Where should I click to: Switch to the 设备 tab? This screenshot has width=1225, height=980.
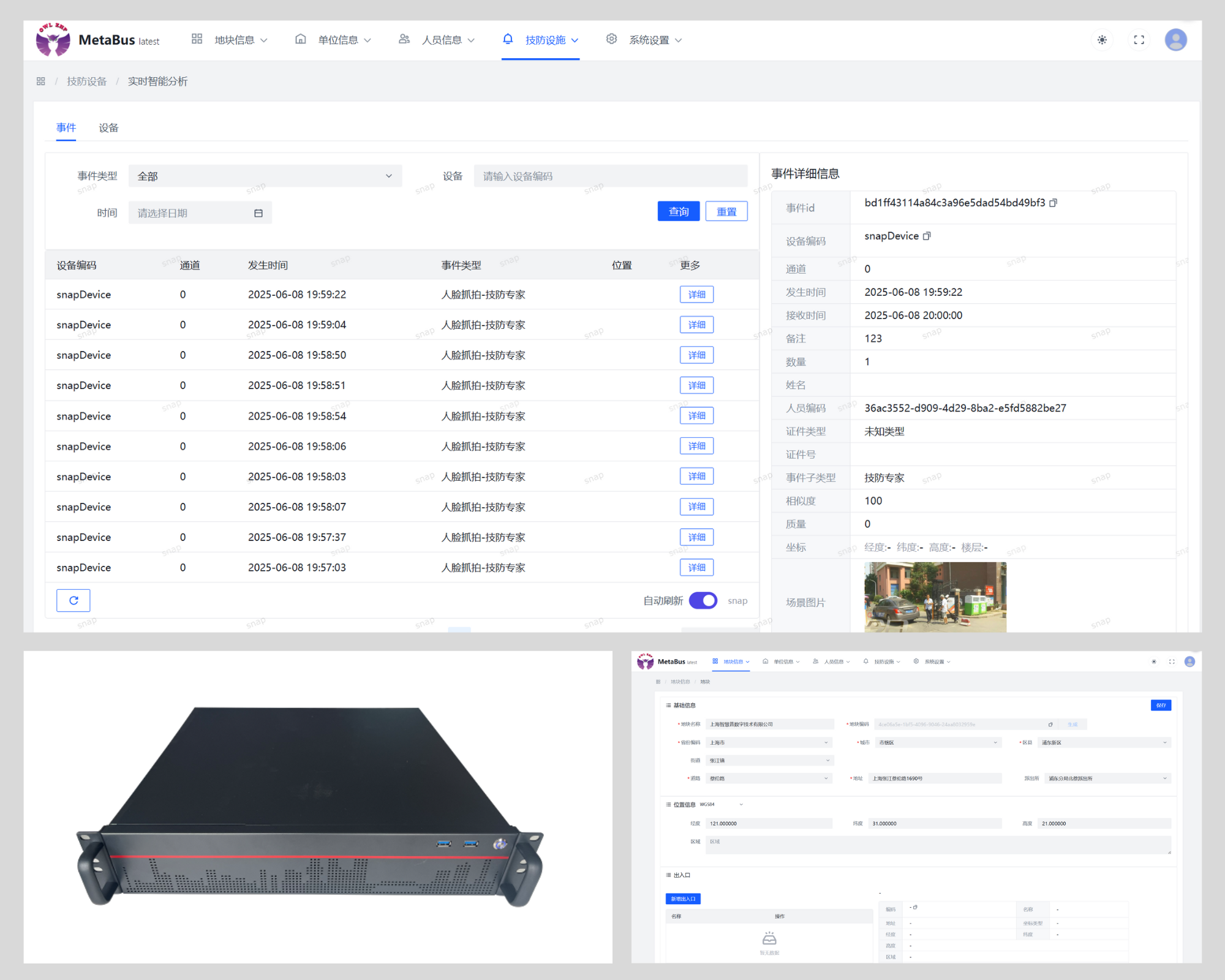coord(109,127)
